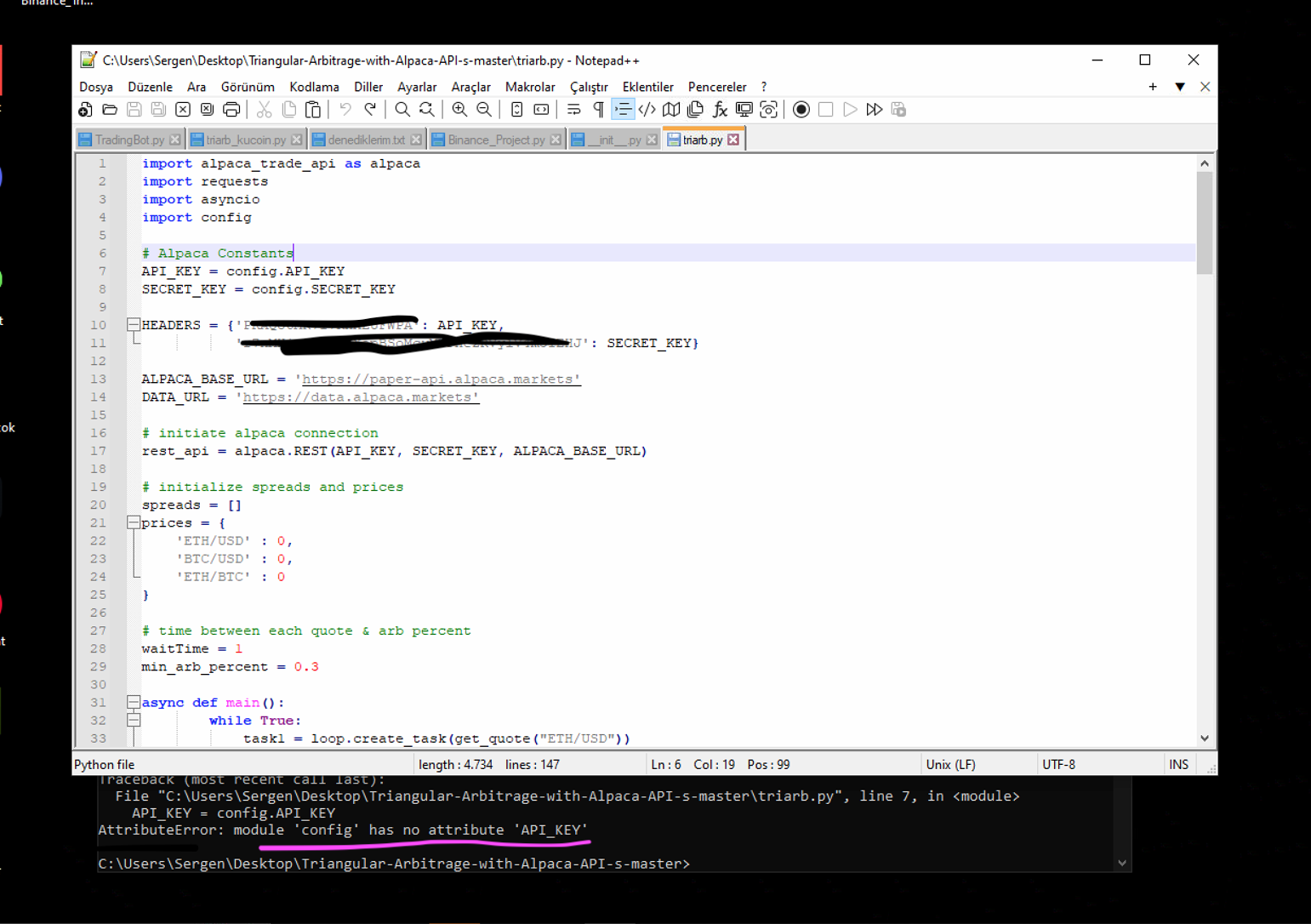Follow the paper-api.alpaca.markets link
Viewport: 1311px width, 924px height.
[441, 379]
